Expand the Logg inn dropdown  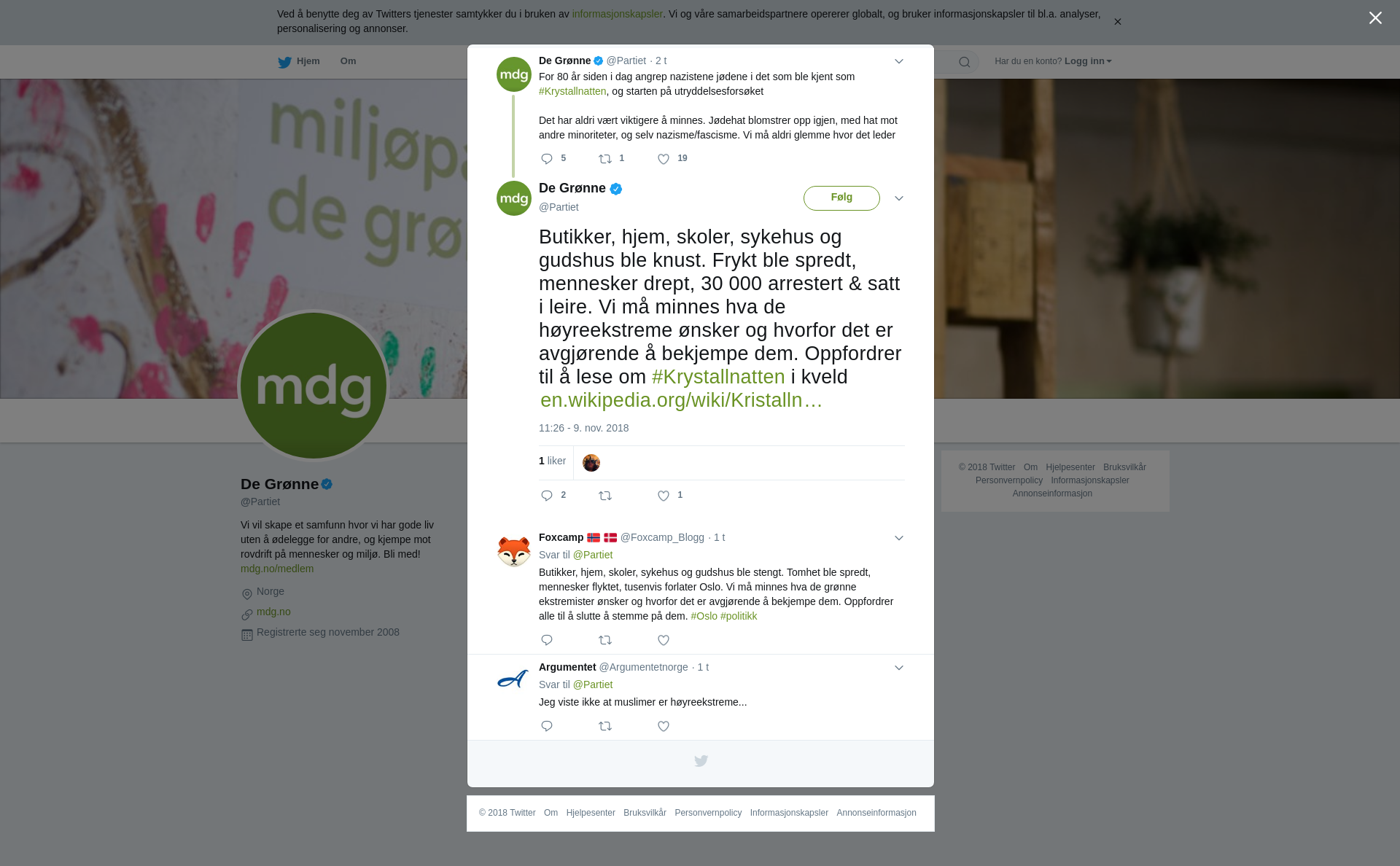[1088, 61]
